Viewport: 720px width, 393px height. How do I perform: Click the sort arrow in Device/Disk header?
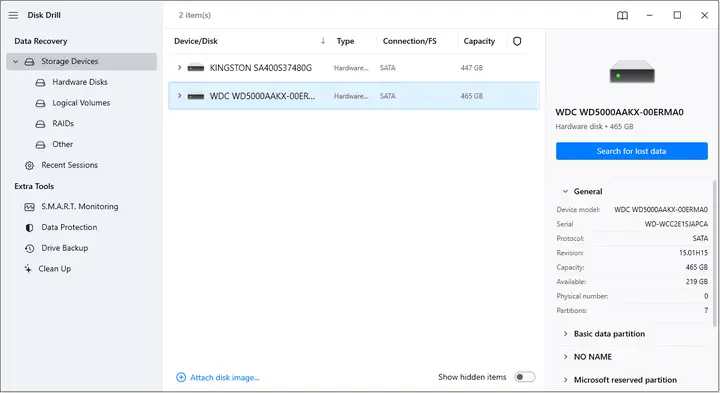click(x=323, y=41)
